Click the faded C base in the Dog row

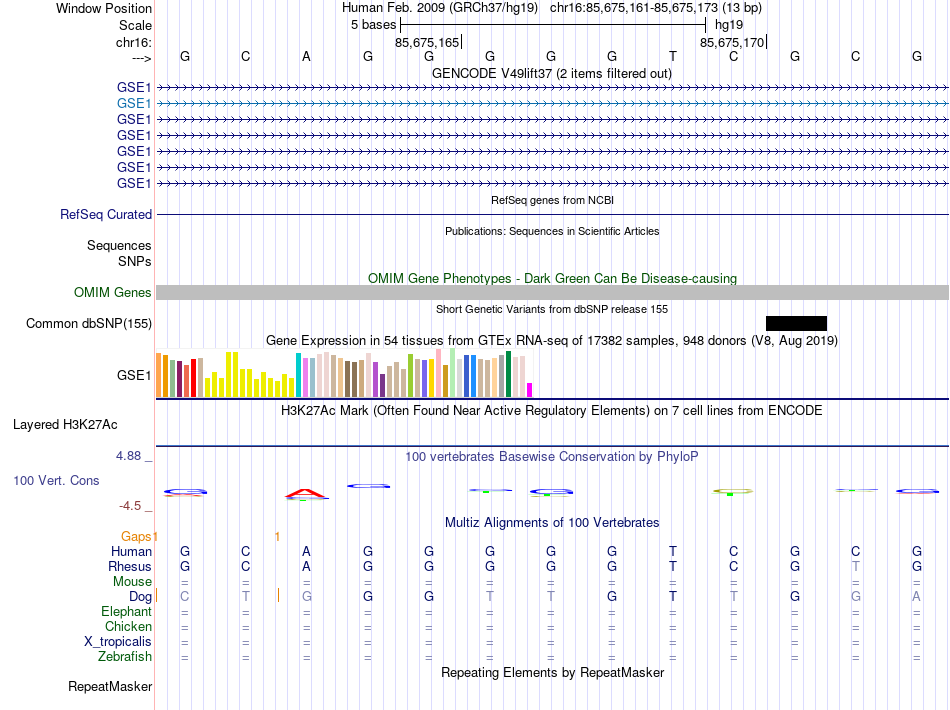185,597
